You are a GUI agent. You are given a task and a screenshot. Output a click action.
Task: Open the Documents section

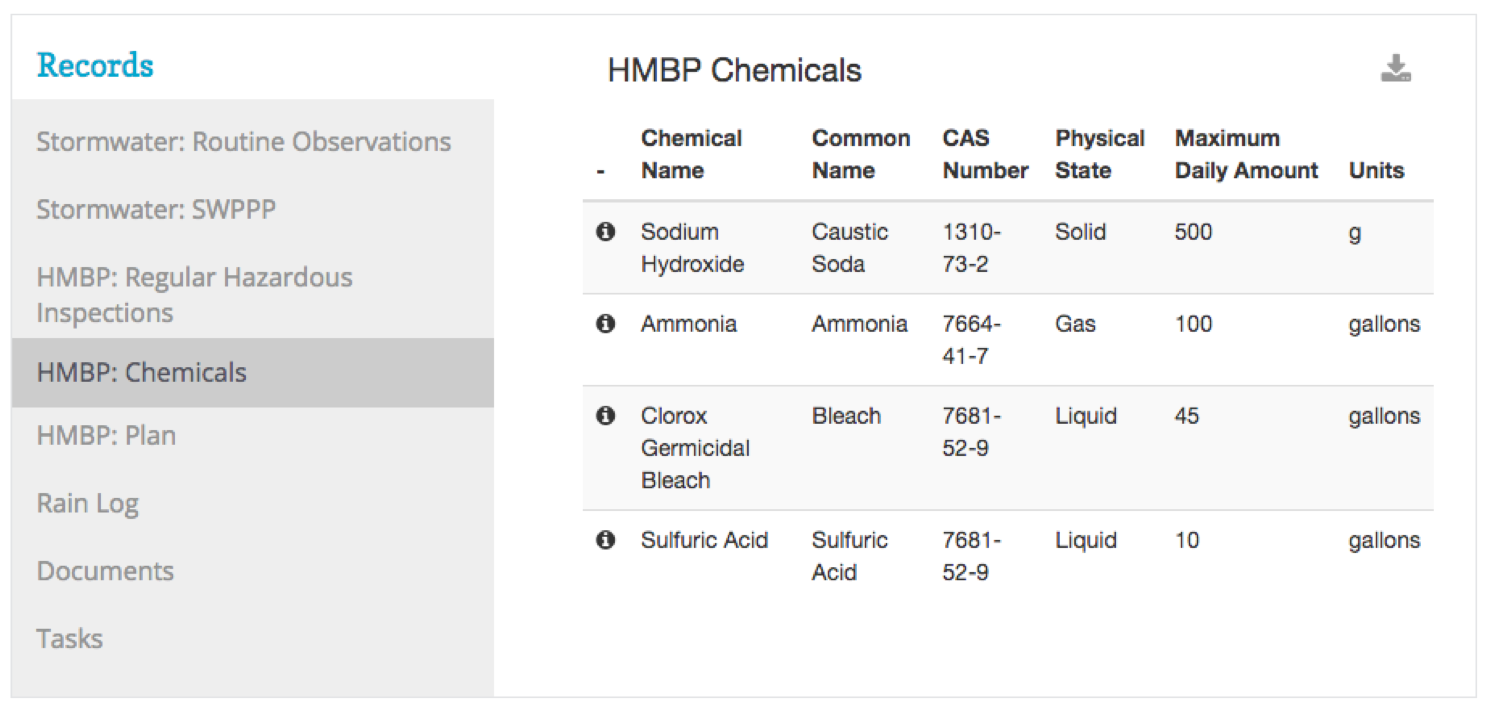[104, 571]
